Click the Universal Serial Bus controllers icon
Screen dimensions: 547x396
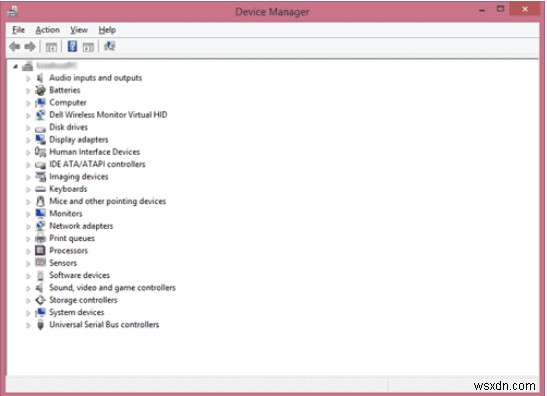click(40, 324)
